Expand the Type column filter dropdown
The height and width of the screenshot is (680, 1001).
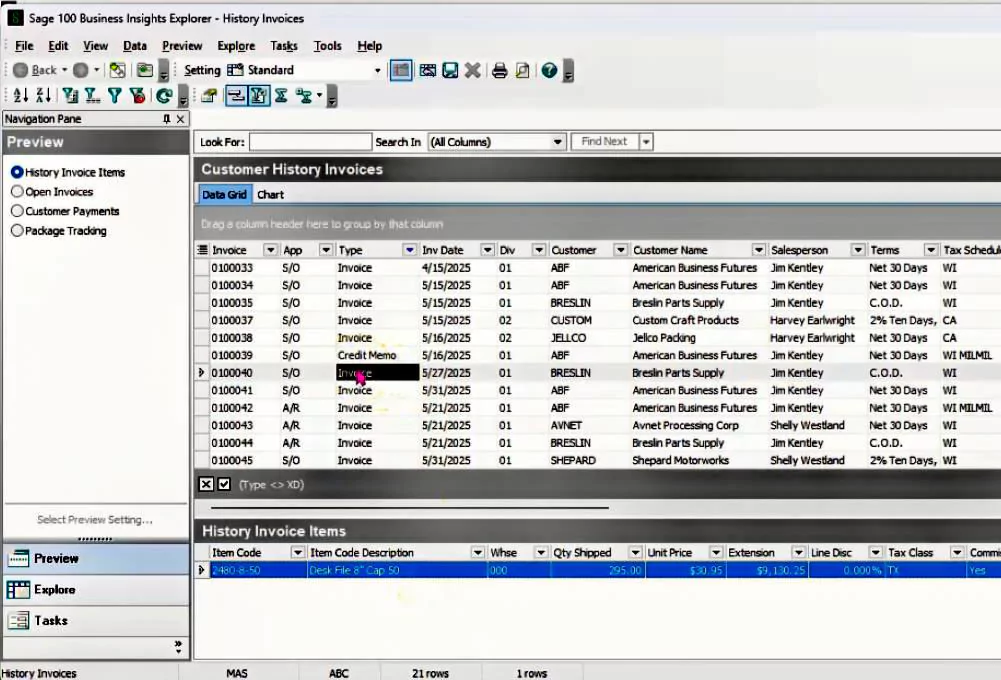pyautogui.click(x=409, y=250)
